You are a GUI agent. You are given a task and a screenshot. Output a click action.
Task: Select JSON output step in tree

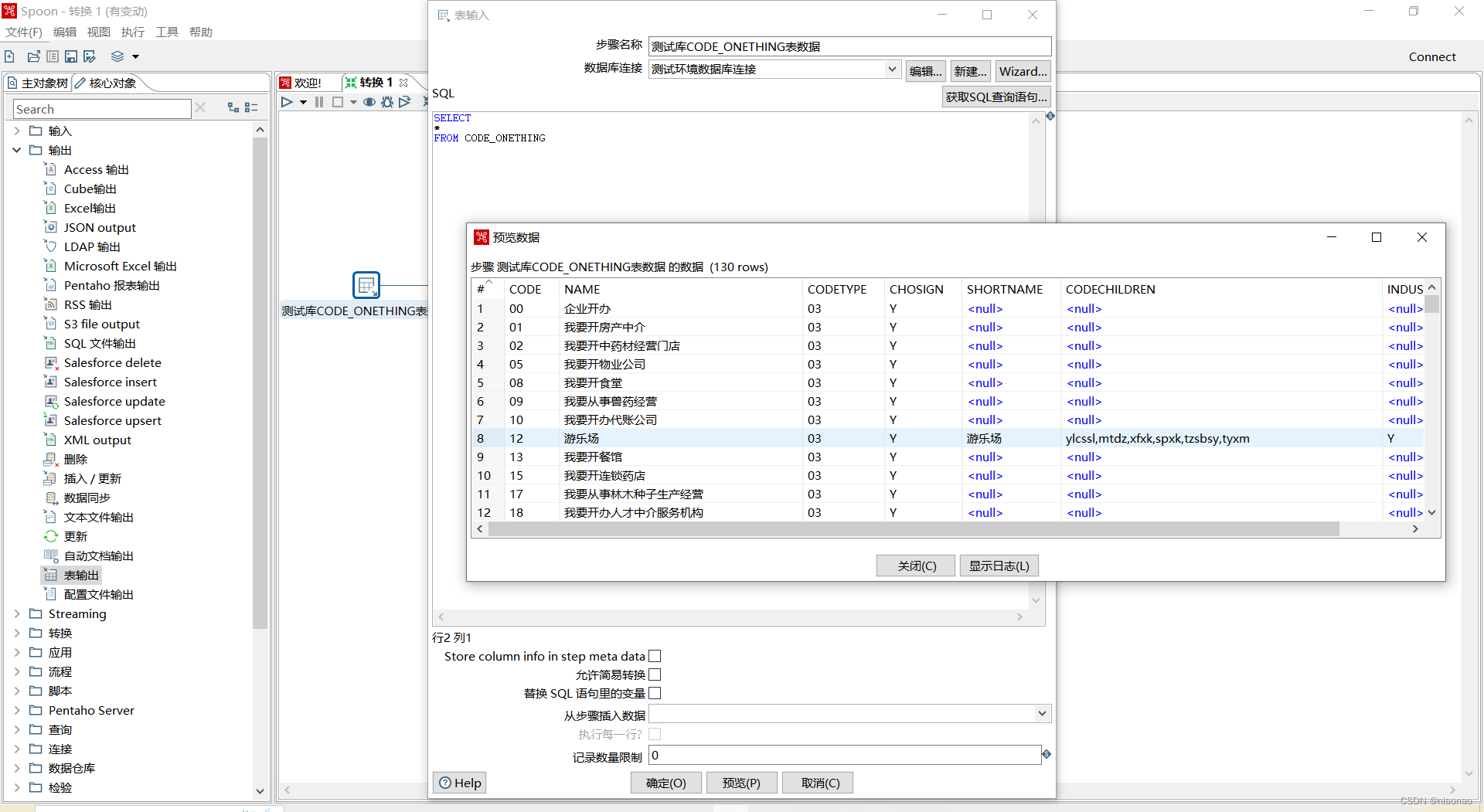click(100, 227)
